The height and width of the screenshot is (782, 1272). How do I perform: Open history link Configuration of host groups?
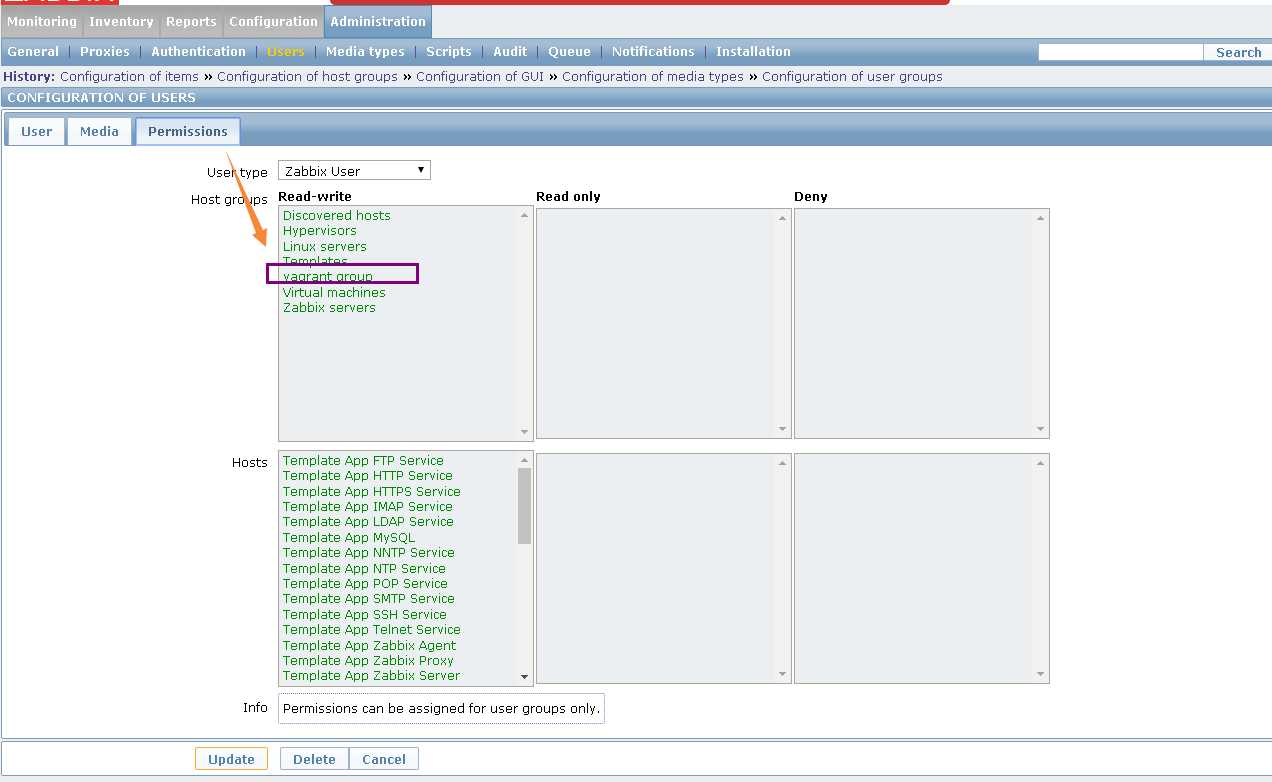click(x=307, y=77)
